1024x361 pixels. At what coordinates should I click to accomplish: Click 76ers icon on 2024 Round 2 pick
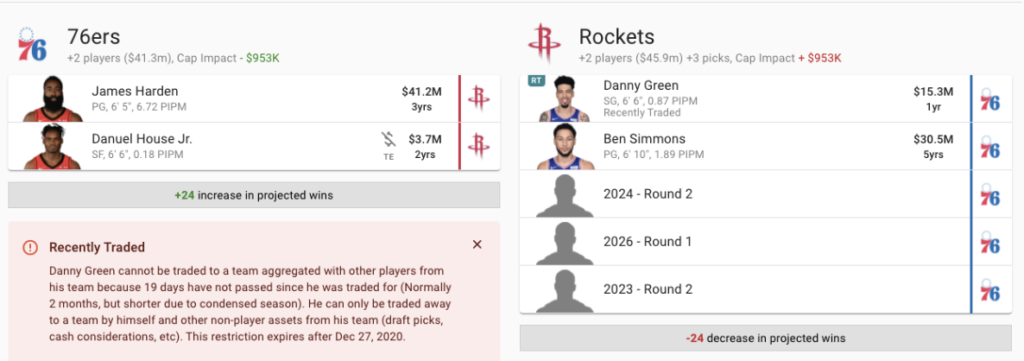coord(990,194)
